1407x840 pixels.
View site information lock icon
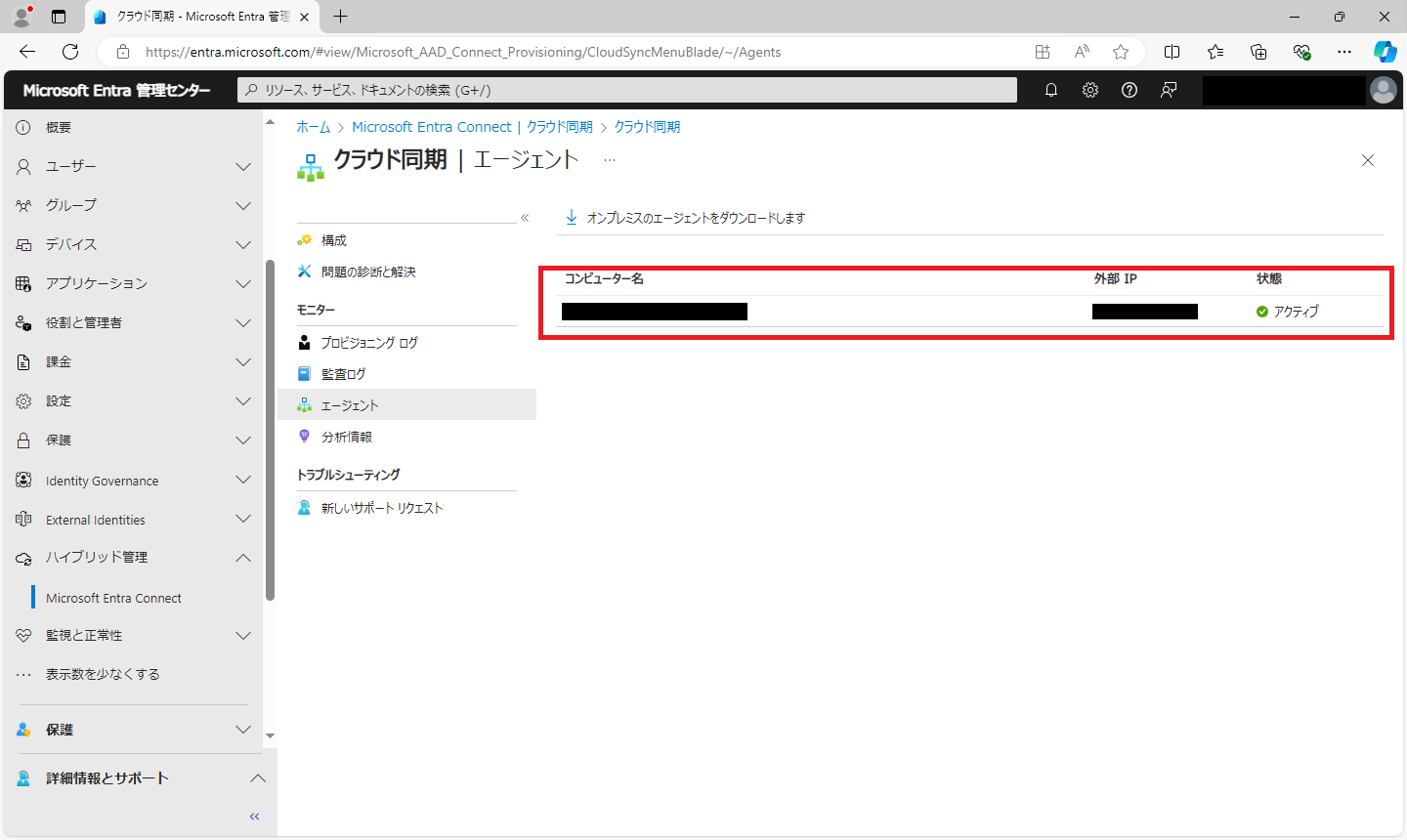[123, 52]
